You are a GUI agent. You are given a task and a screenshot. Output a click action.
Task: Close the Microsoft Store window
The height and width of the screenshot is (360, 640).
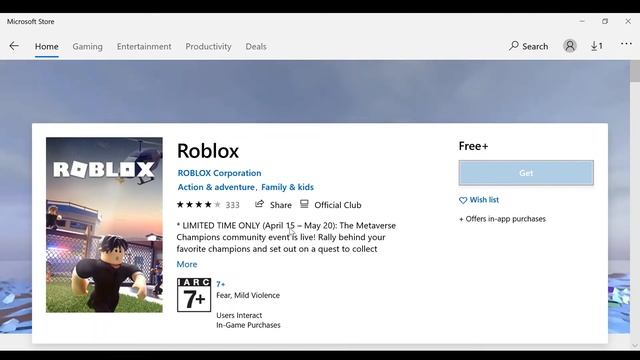[628, 21]
